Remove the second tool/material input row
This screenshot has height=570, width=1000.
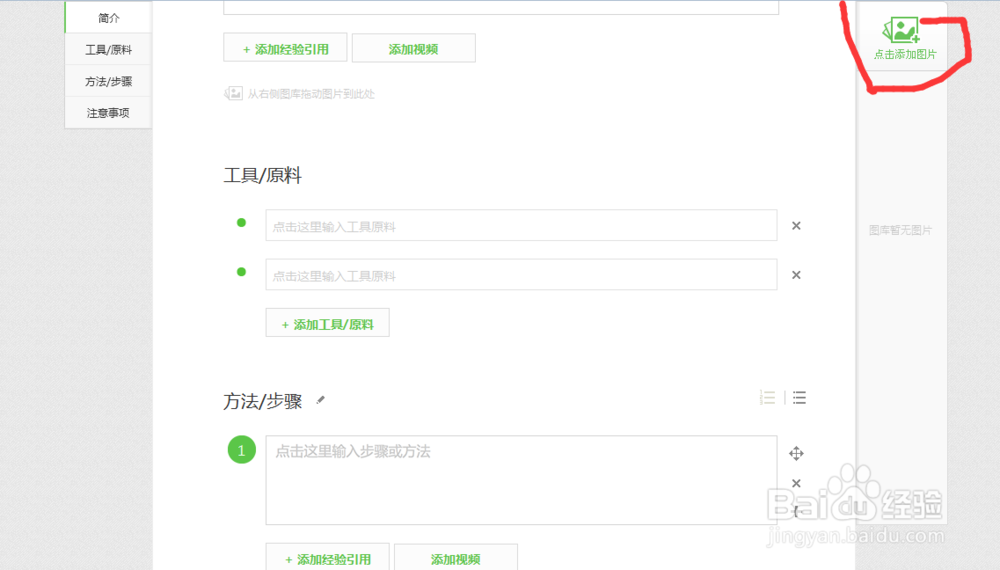(x=796, y=275)
